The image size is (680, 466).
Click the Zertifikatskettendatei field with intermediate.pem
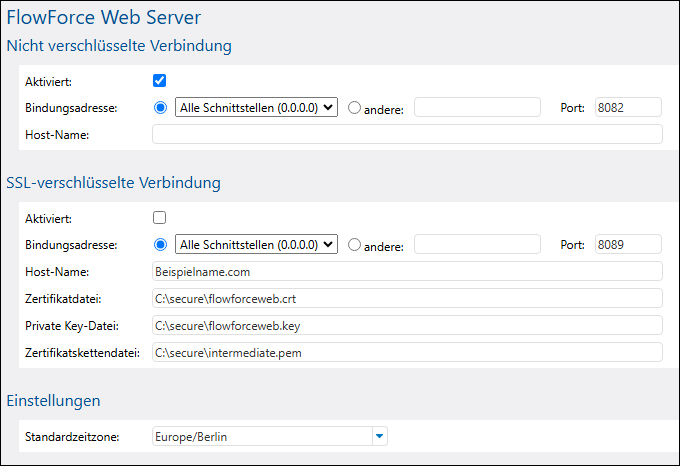(407, 352)
